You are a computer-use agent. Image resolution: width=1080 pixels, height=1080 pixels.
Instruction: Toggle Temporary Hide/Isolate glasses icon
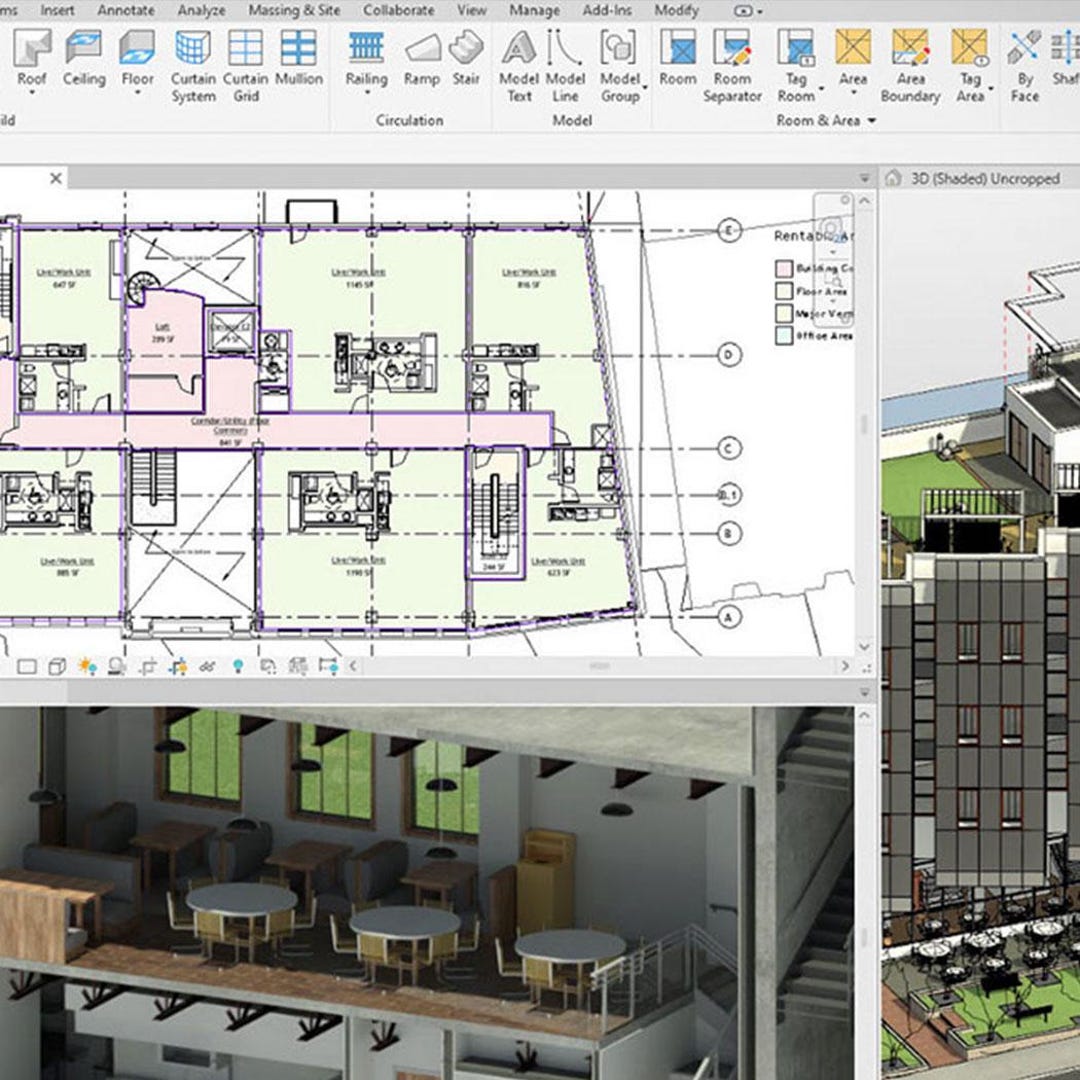207,666
